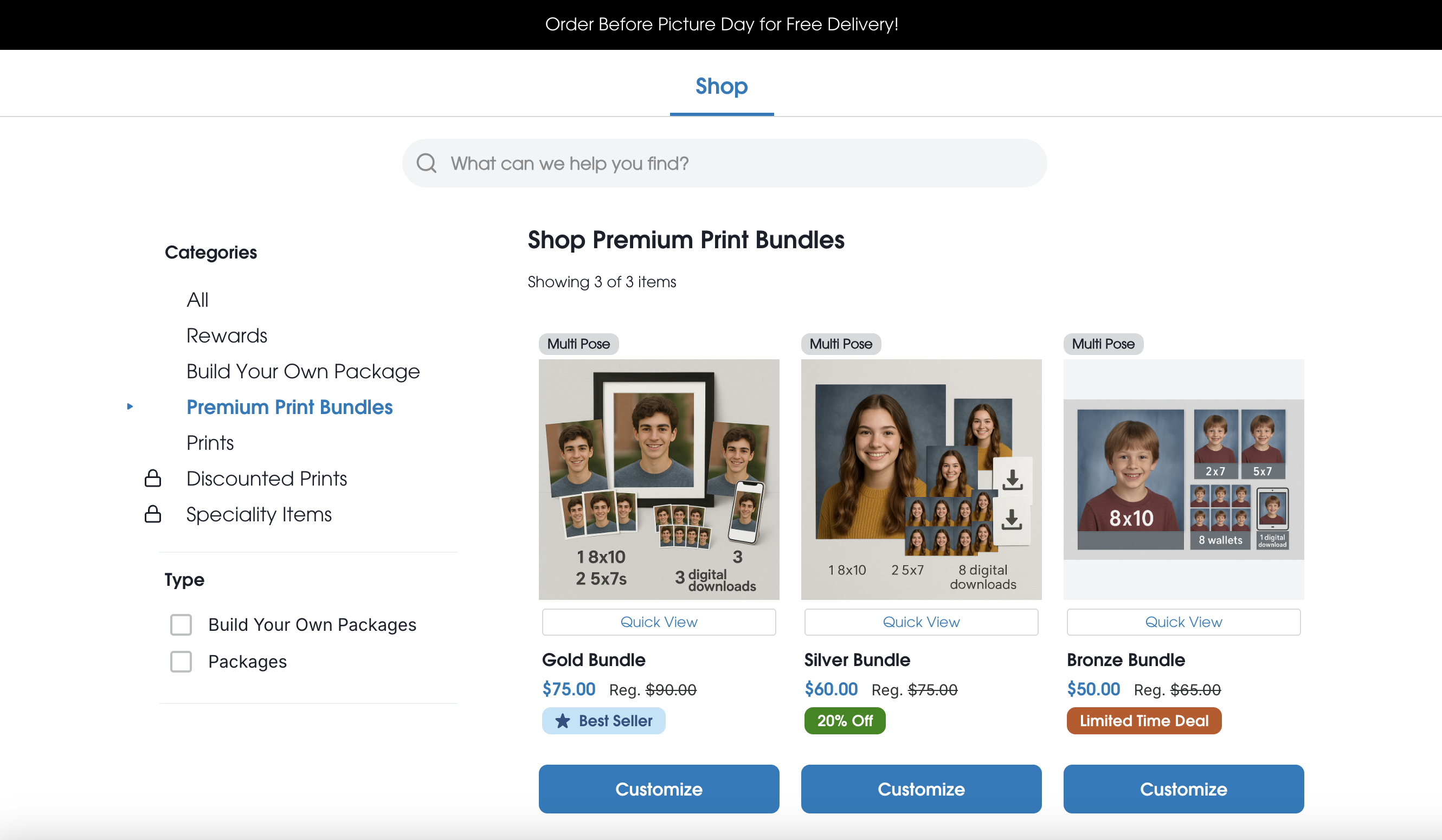Customize the Gold Bundle
Viewport: 1442px width, 840px height.
[x=659, y=789]
